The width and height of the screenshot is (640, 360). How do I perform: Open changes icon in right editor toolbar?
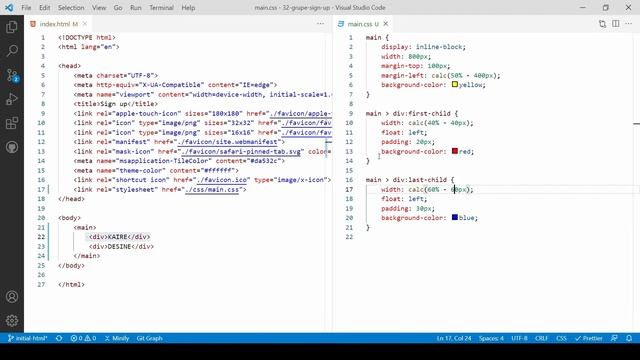coord(602,24)
